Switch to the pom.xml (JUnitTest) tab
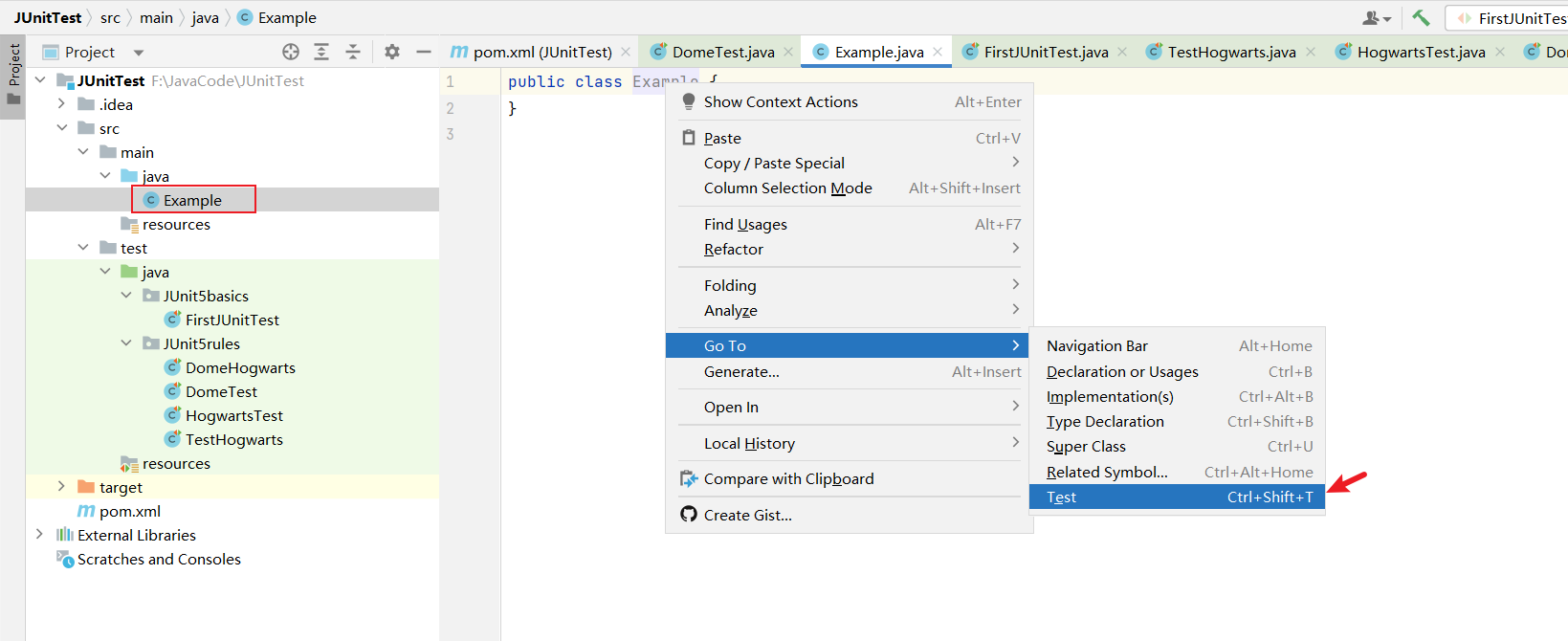 (541, 52)
